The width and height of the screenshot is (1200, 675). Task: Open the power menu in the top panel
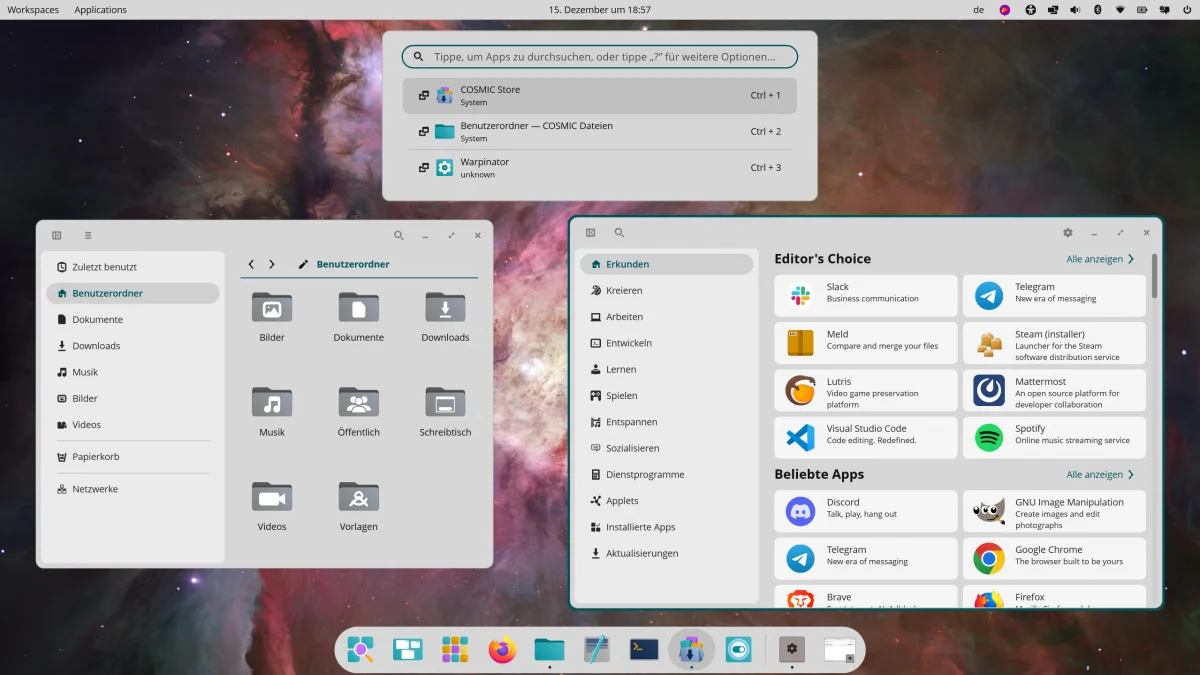(x=1186, y=10)
